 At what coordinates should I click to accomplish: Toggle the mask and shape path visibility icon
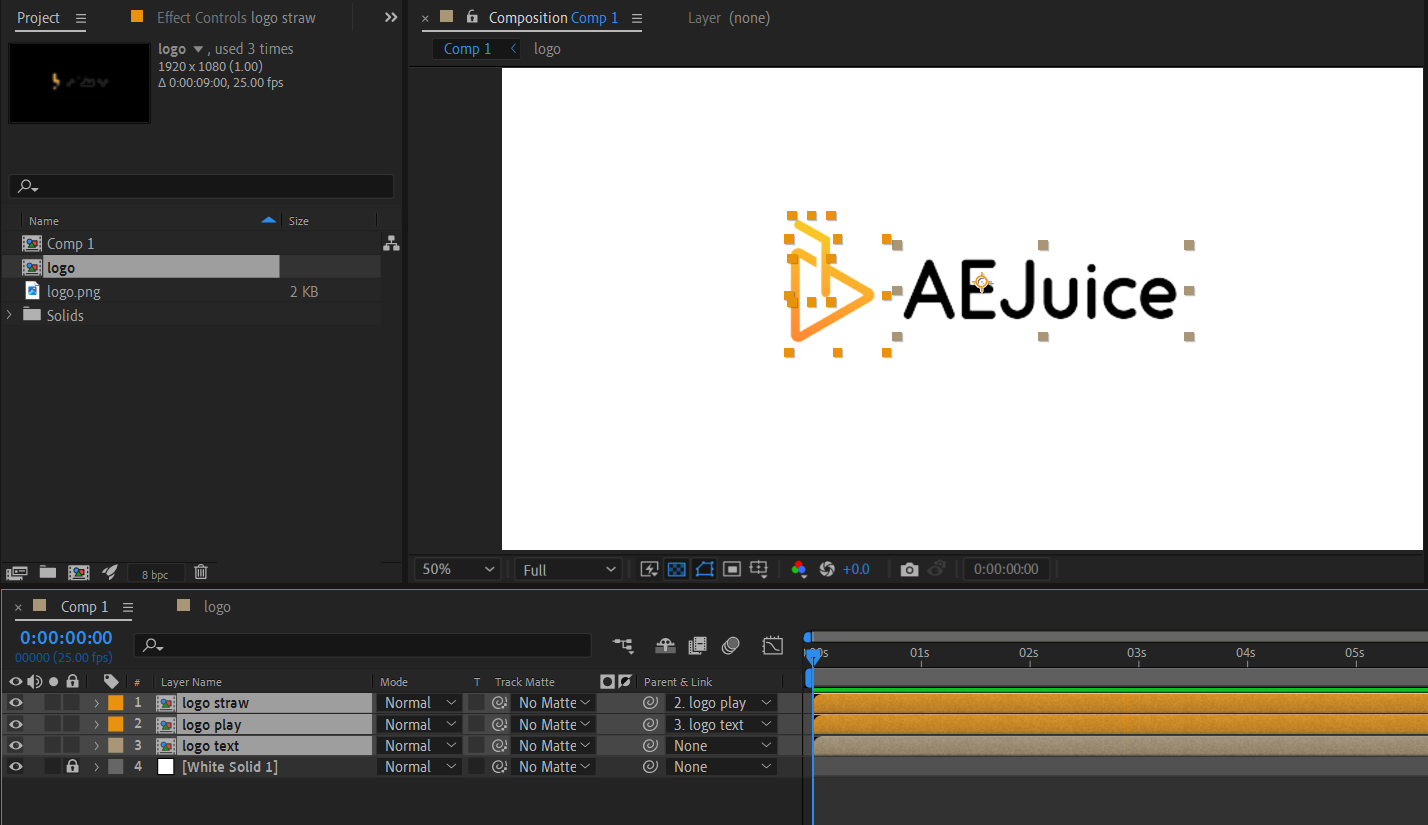pyautogui.click(x=704, y=569)
